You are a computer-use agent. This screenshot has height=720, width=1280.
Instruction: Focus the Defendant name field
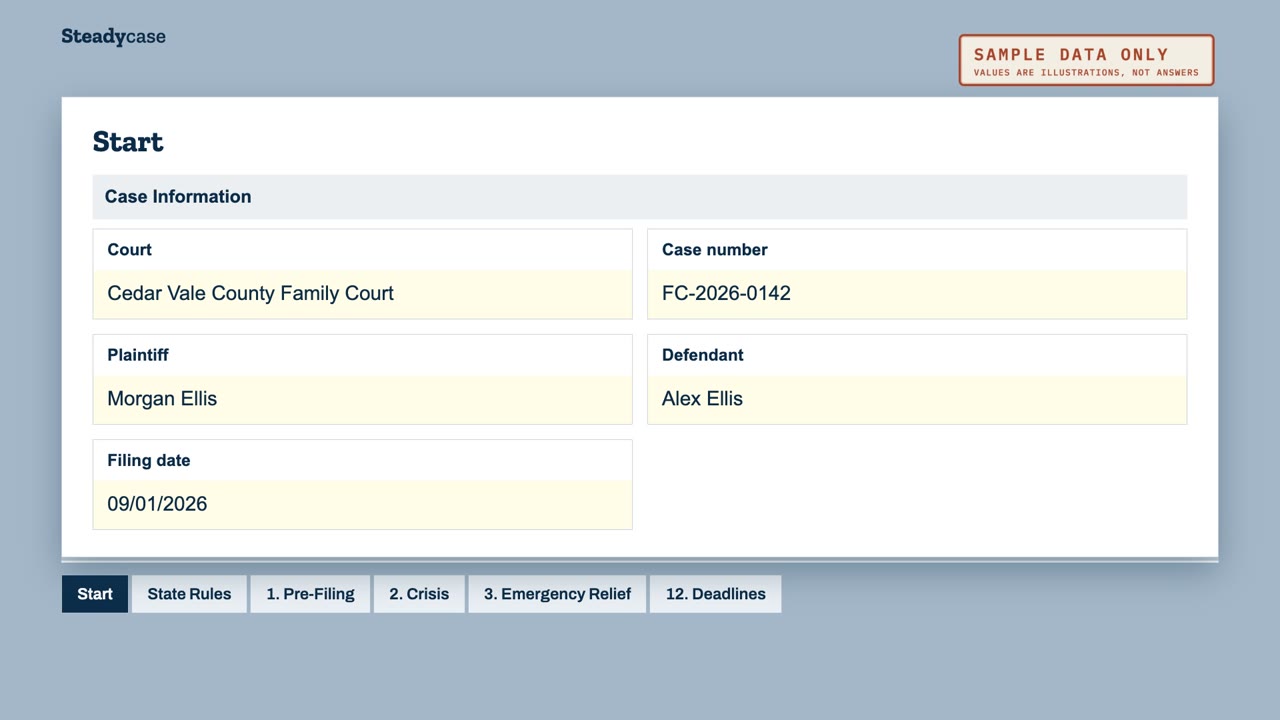pyautogui.click(x=917, y=399)
